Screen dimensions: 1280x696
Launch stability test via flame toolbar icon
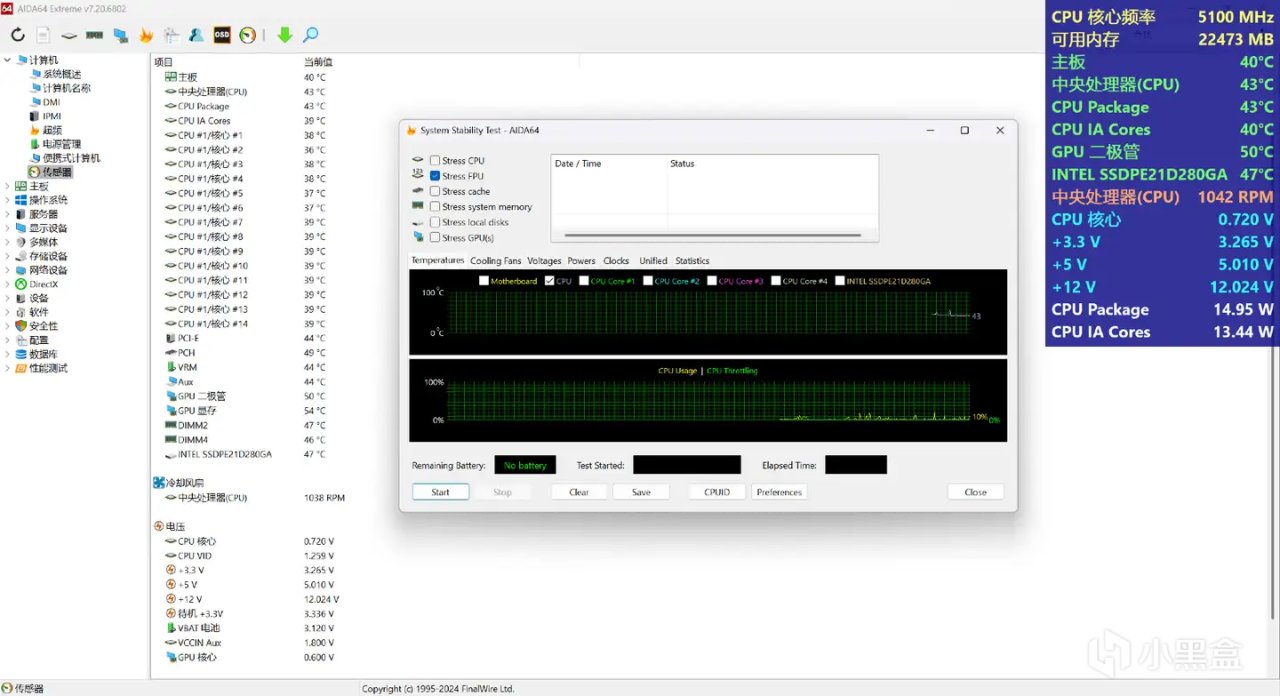click(x=146, y=35)
